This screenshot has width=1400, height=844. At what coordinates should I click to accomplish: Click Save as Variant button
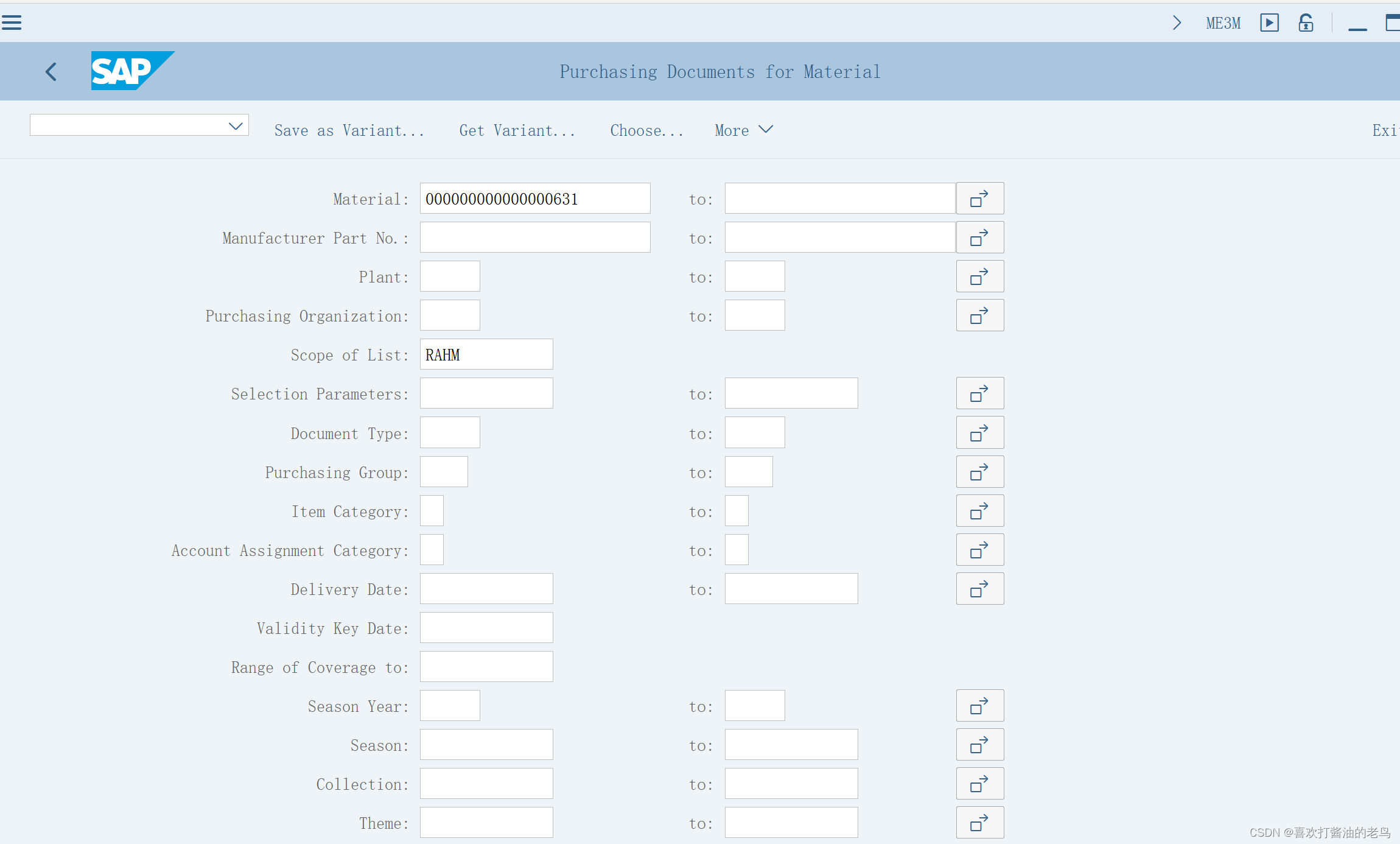coord(349,130)
